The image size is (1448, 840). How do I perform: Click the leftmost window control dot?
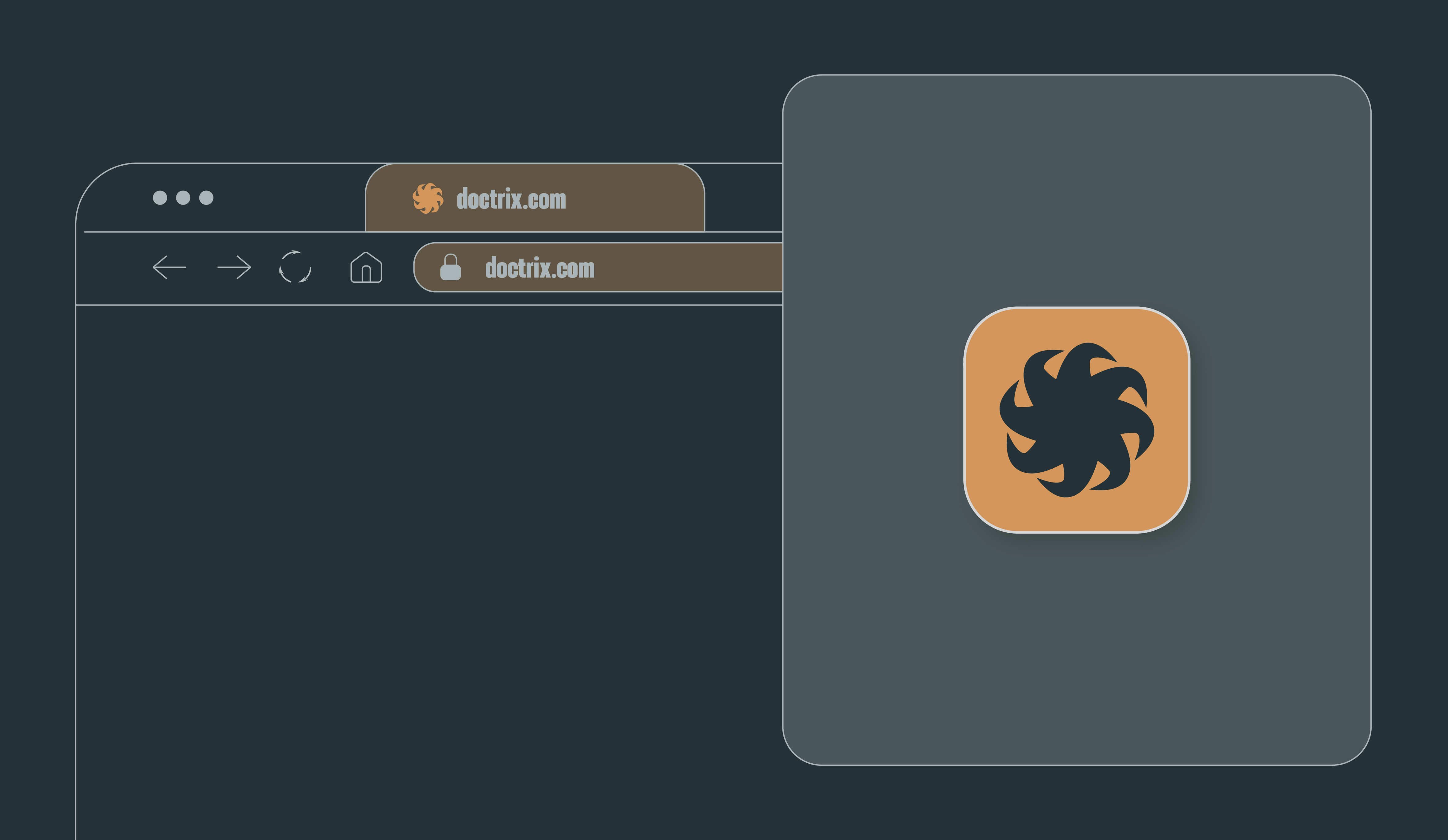[x=160, y=198]
